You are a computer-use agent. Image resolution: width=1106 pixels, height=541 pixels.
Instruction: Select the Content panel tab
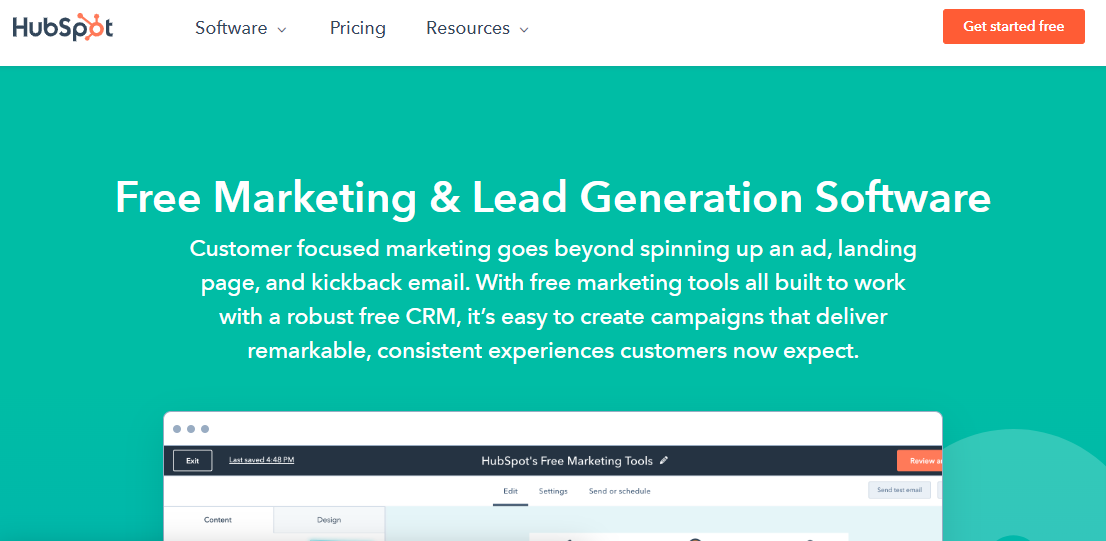[217, 520]
